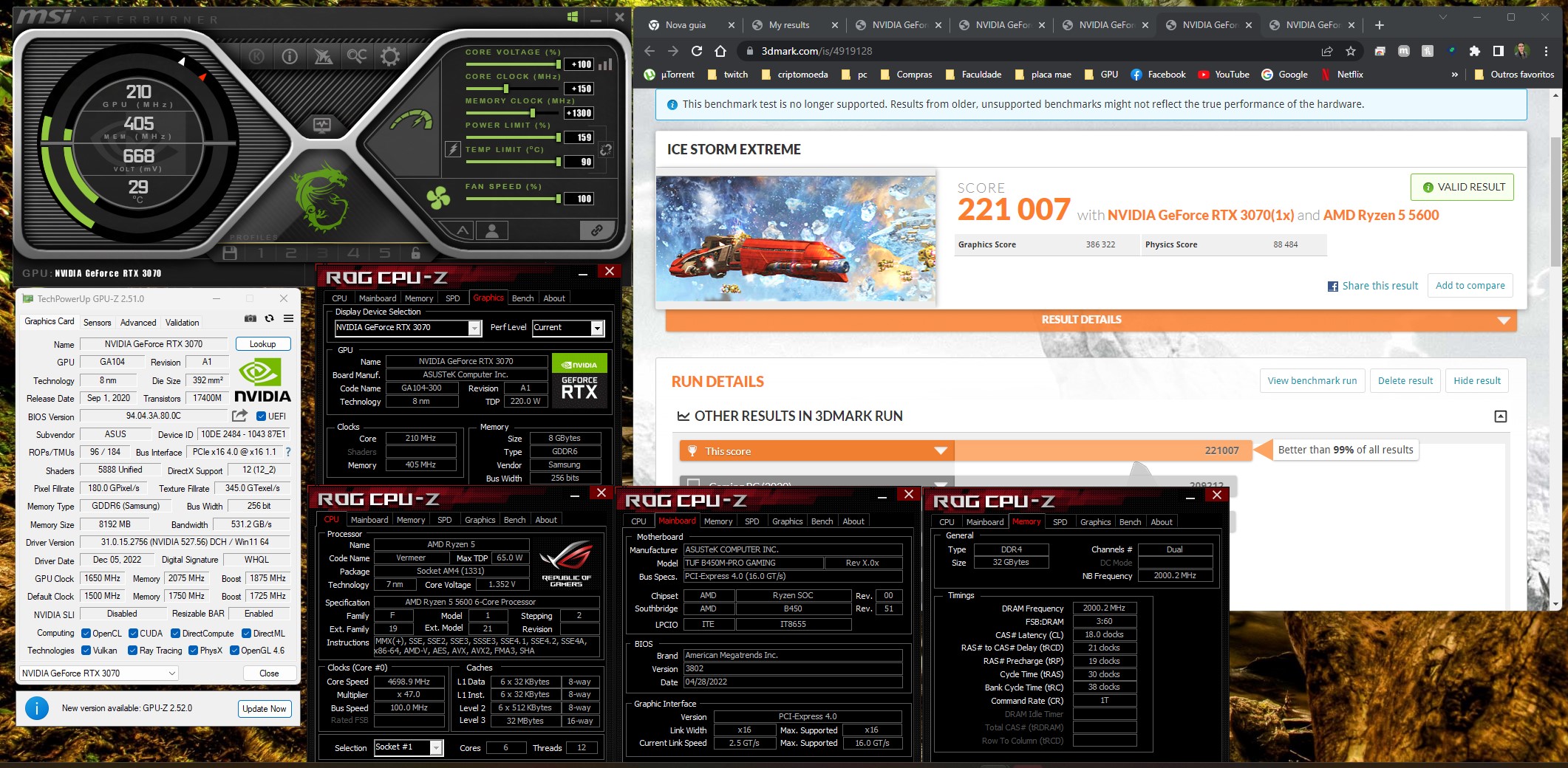Toggle fan speed auto mode A button
The height and width of the screenshot is (768, 1568).
(463, 230)
